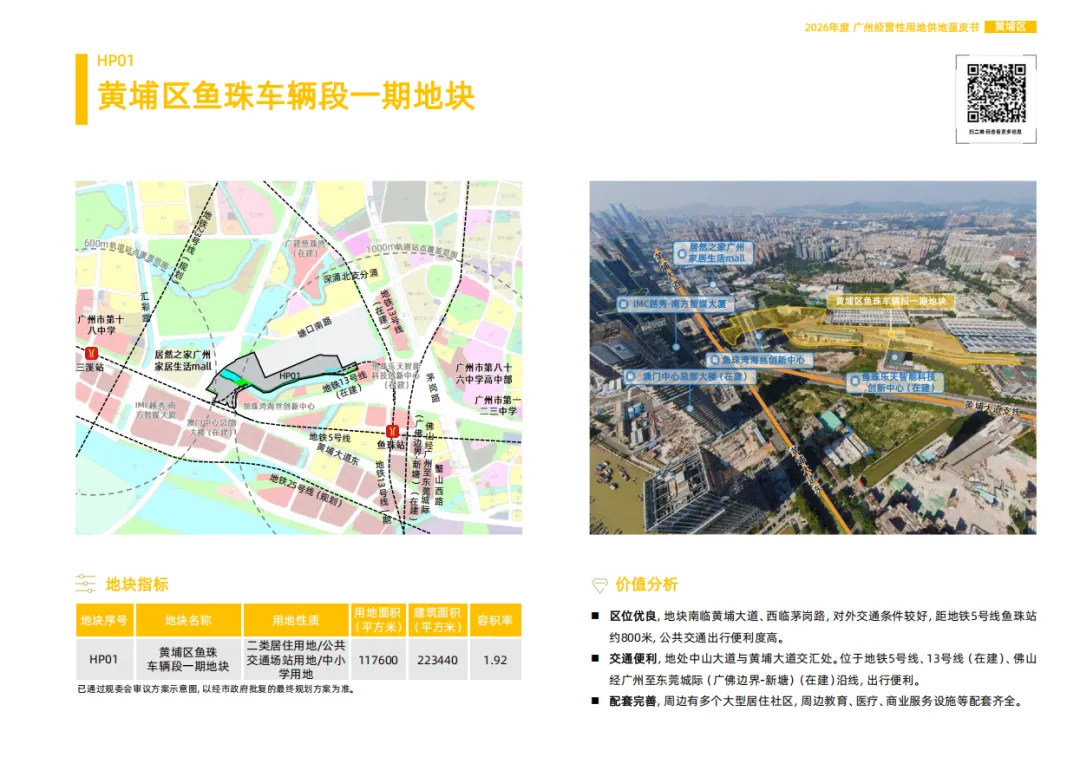Click the footnote beginning 已通过规委会审议方案示意图
The width and height of the screenshot is (1080, 770).
coord(216,689)
